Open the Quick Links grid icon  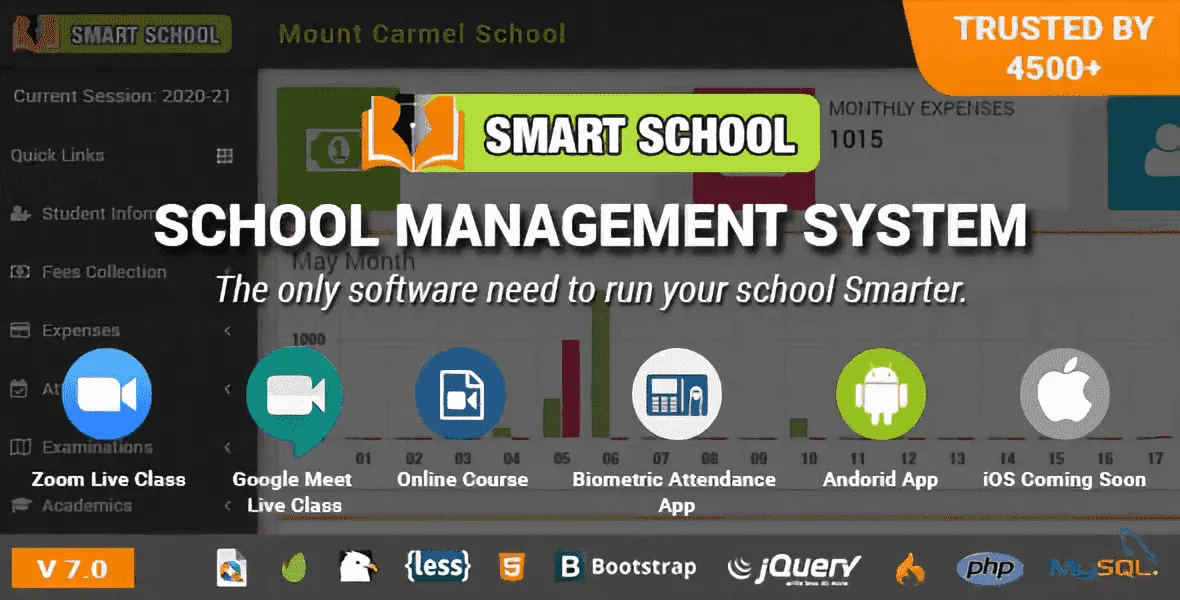click(224, 156)
